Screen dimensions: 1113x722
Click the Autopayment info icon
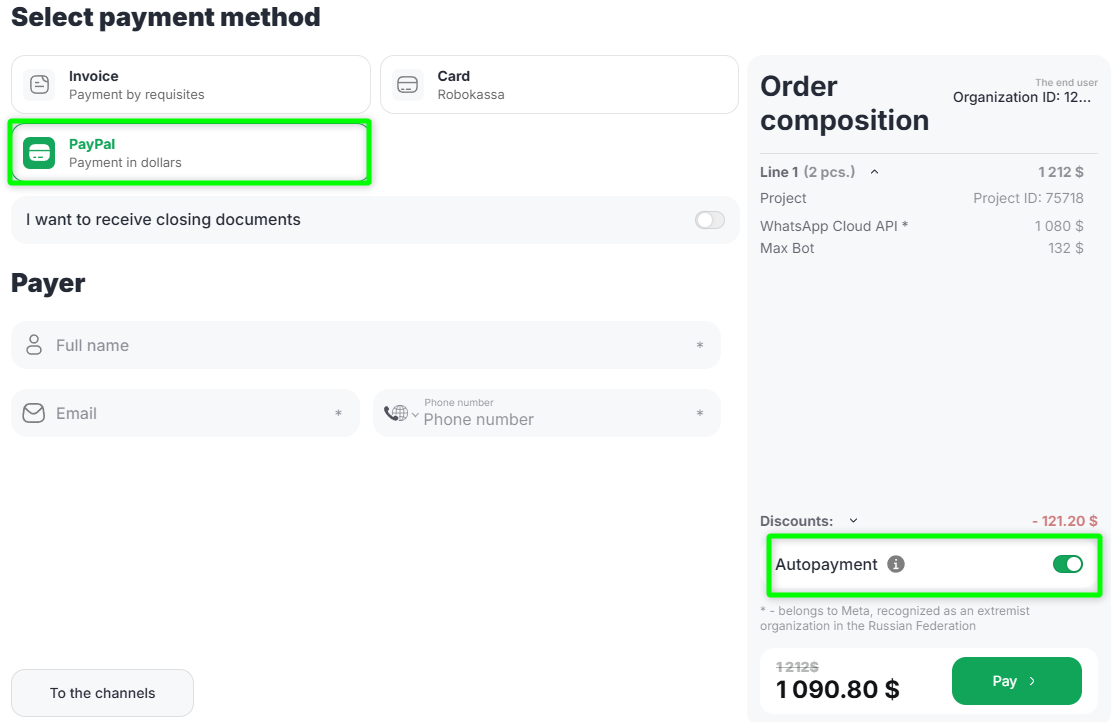896,564
